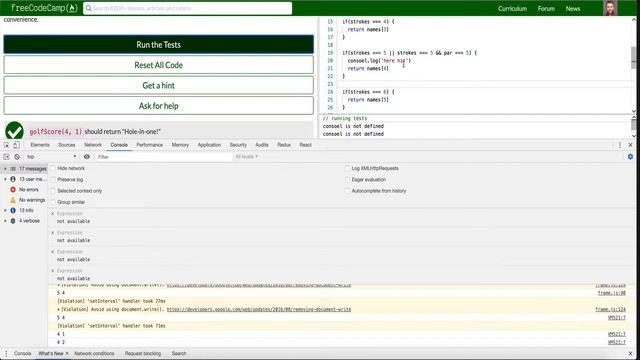This screenshot has height=360, width=640.
Task: Click the 17 messages list icon
Action: [x=13, y=169]
